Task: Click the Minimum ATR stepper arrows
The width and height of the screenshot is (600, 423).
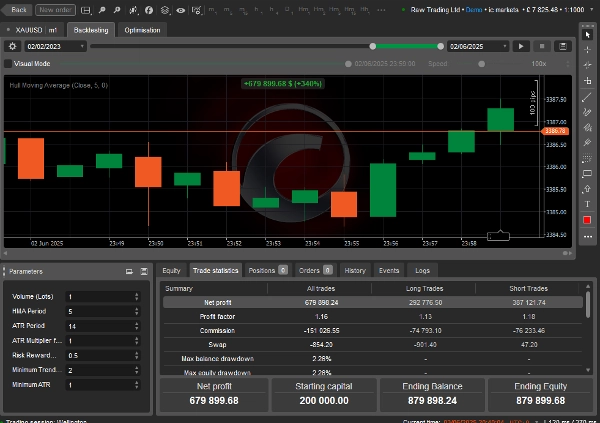Action: [x=137, y=385]
